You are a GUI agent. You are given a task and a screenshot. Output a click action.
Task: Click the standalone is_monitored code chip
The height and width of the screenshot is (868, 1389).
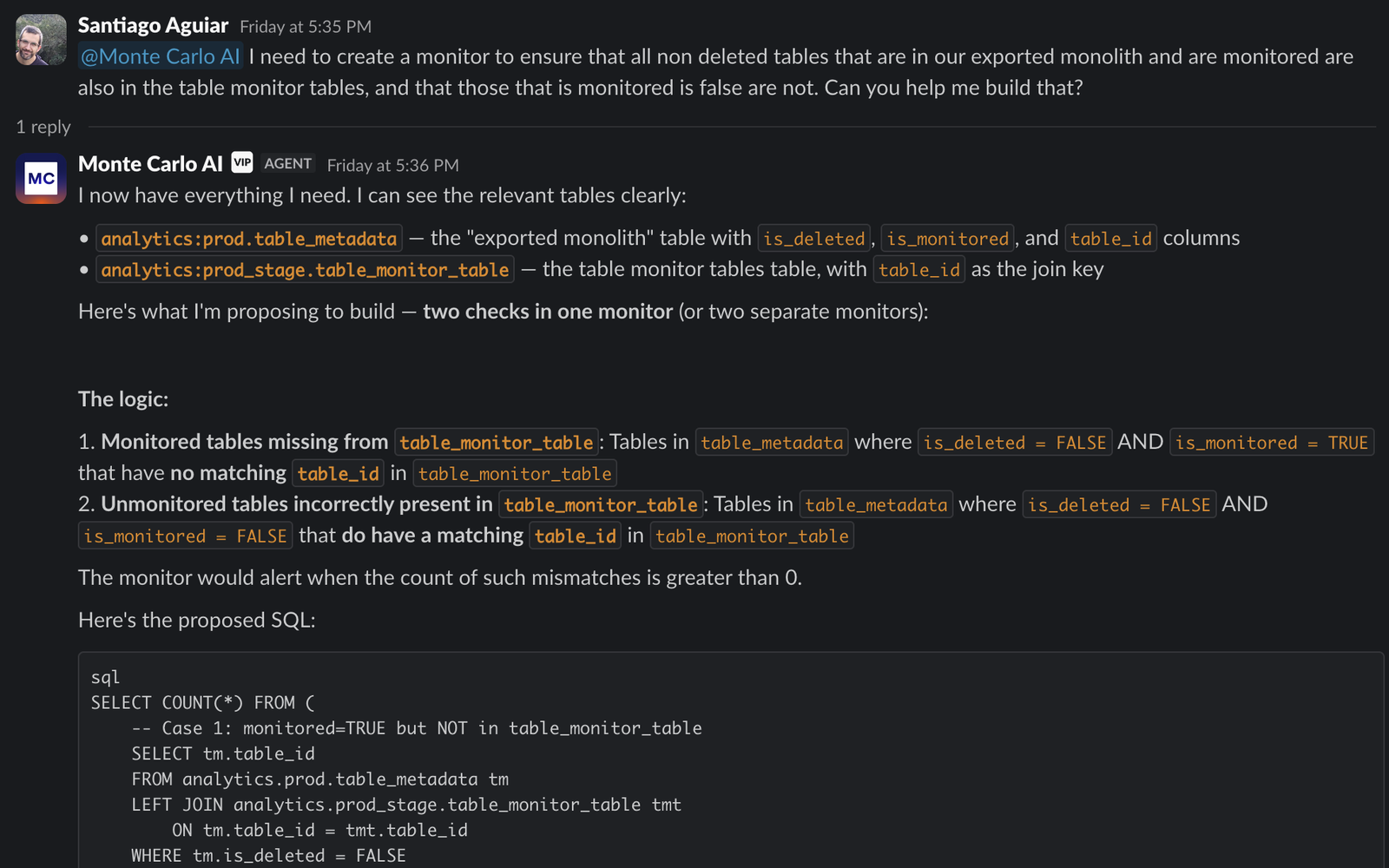click(948, 239)
